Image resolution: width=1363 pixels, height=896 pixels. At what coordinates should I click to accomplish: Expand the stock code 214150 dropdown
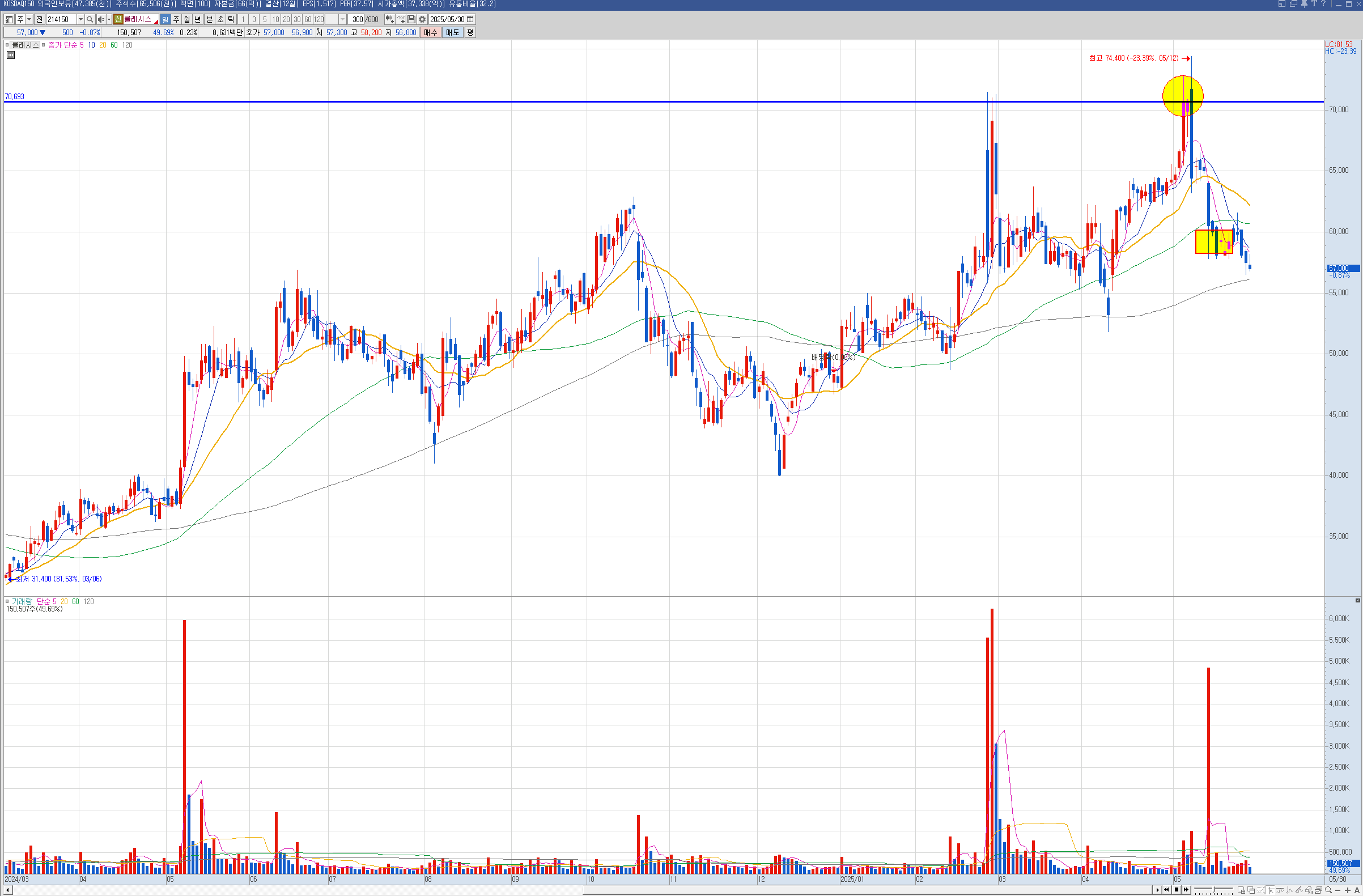coord(80,19)
